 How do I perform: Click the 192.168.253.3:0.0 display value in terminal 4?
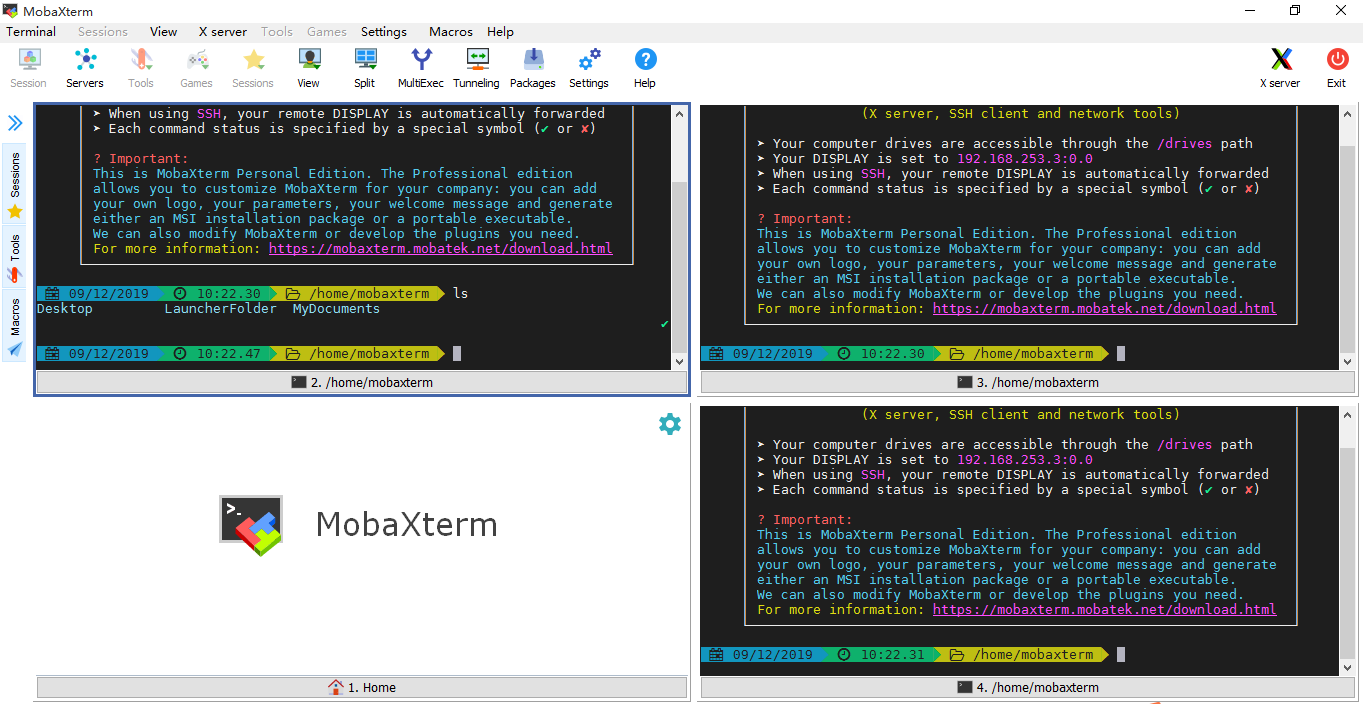[x=1025, y=460]
